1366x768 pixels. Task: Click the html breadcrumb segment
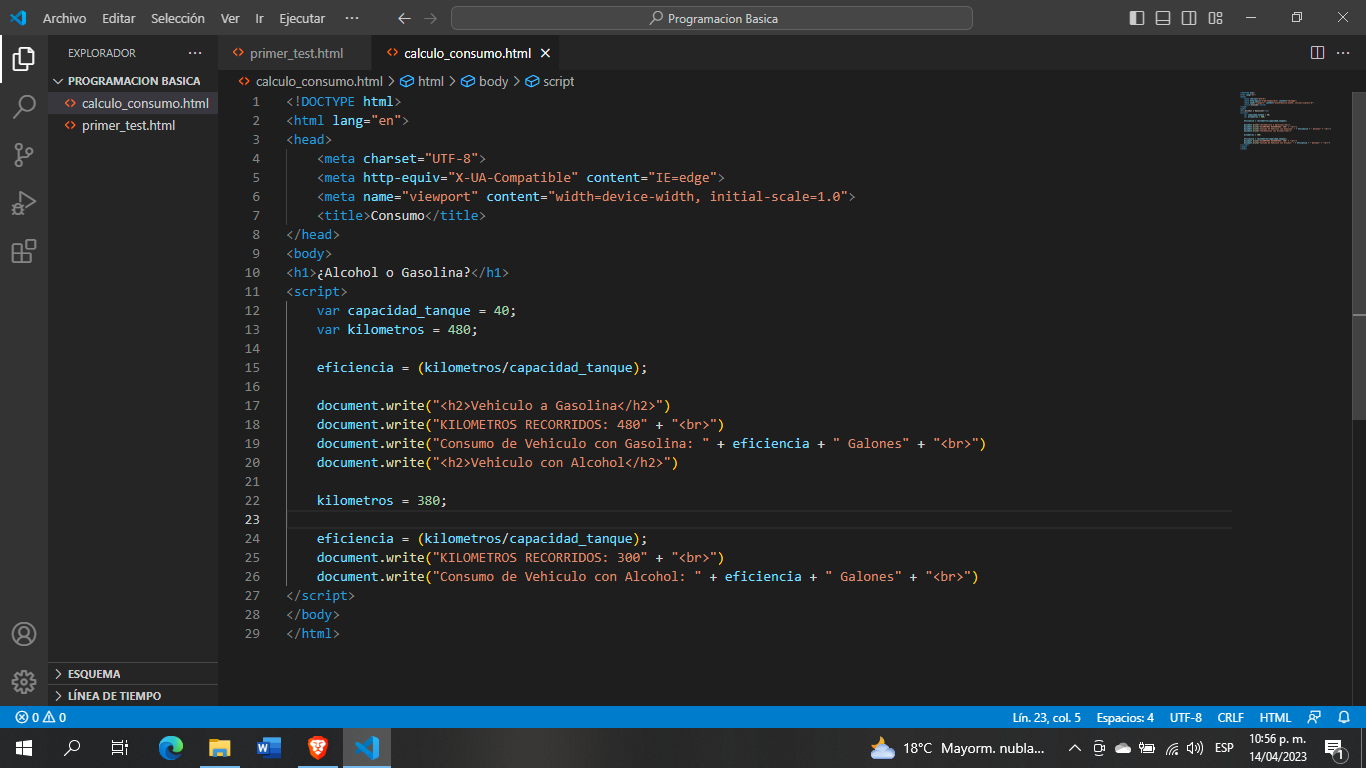[423, 81]
